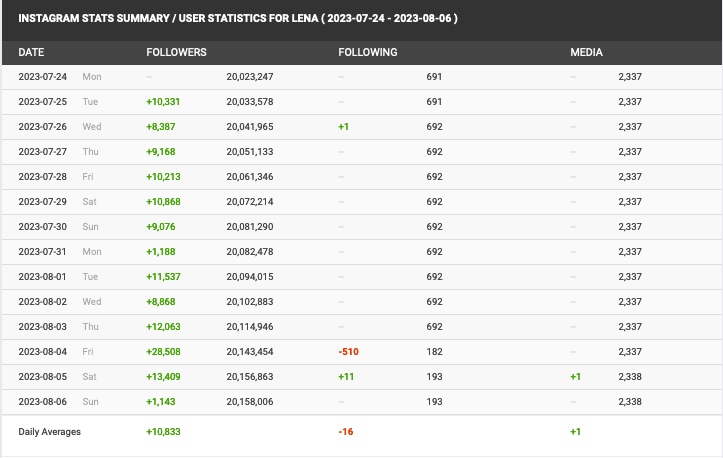Click following count 193 on 2023-08-05
723x458 pixels.
(x=434, y=376)
